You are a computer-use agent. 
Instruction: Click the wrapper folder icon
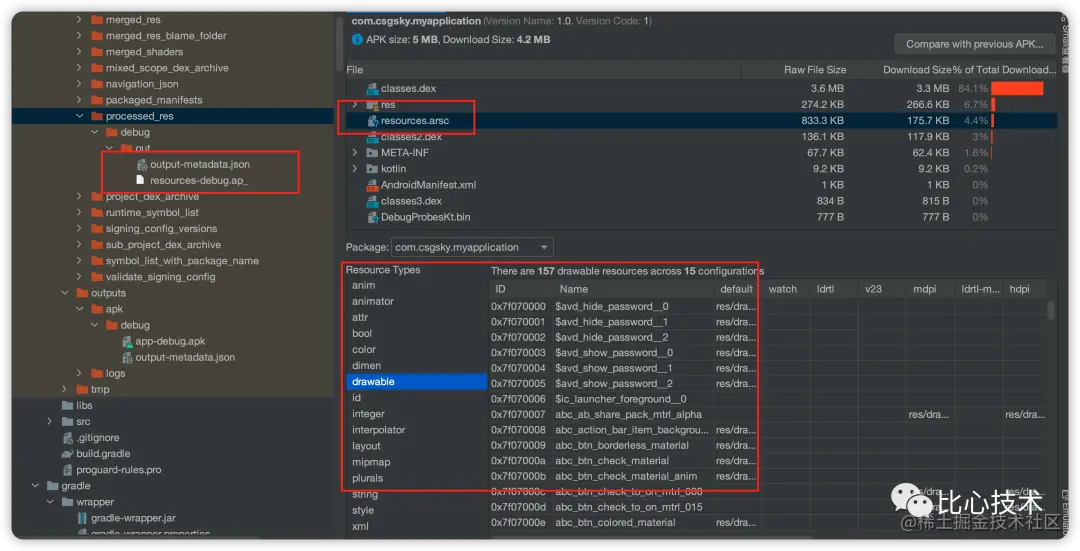tap(68, 502)
